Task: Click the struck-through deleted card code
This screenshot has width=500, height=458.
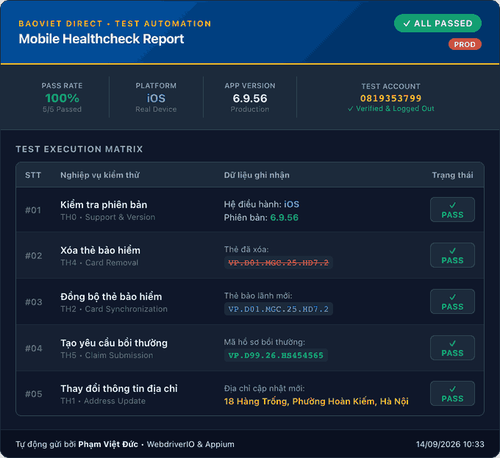Action: (278, 263)
